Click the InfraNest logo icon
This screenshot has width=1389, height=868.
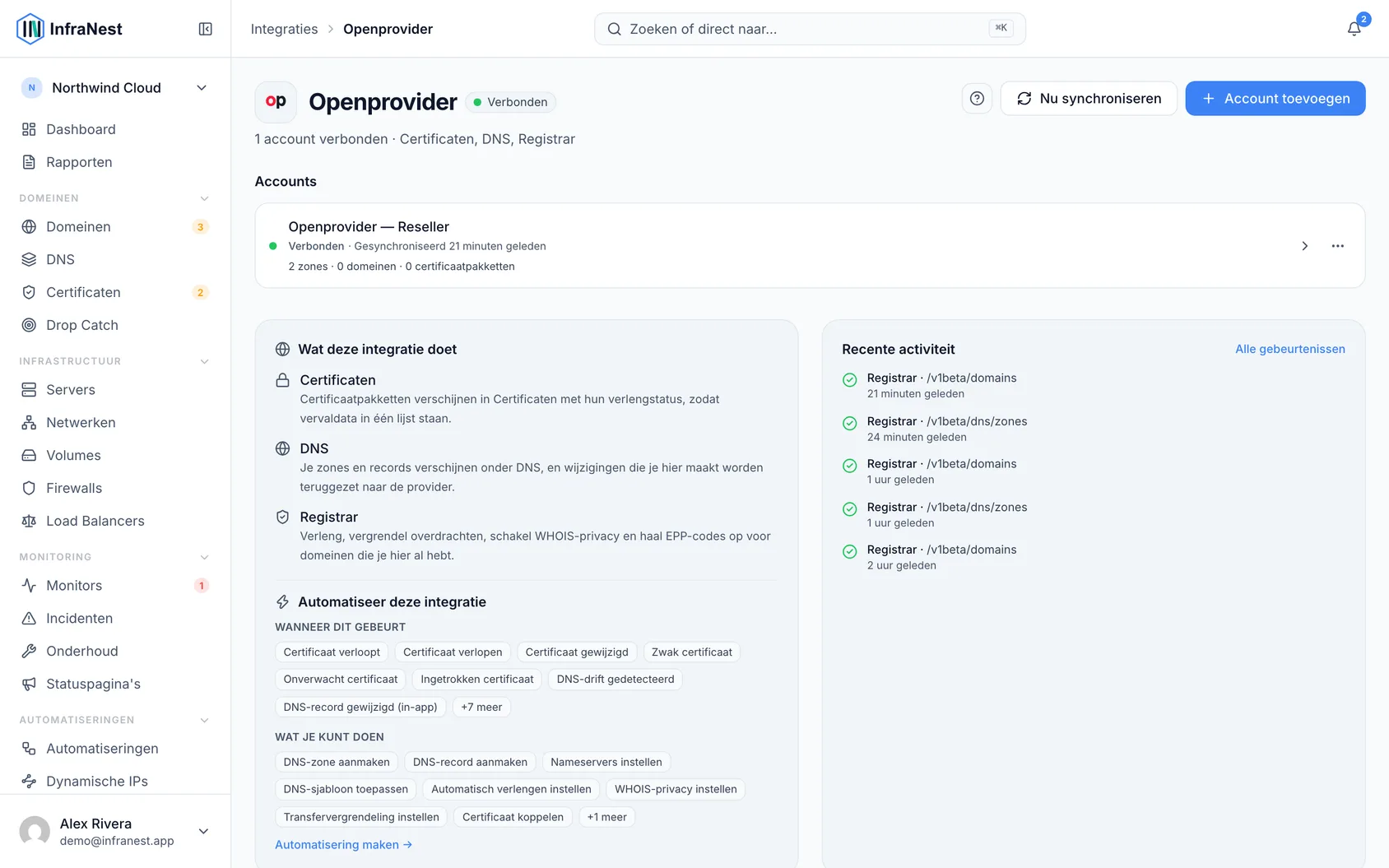tap(30, 29)
